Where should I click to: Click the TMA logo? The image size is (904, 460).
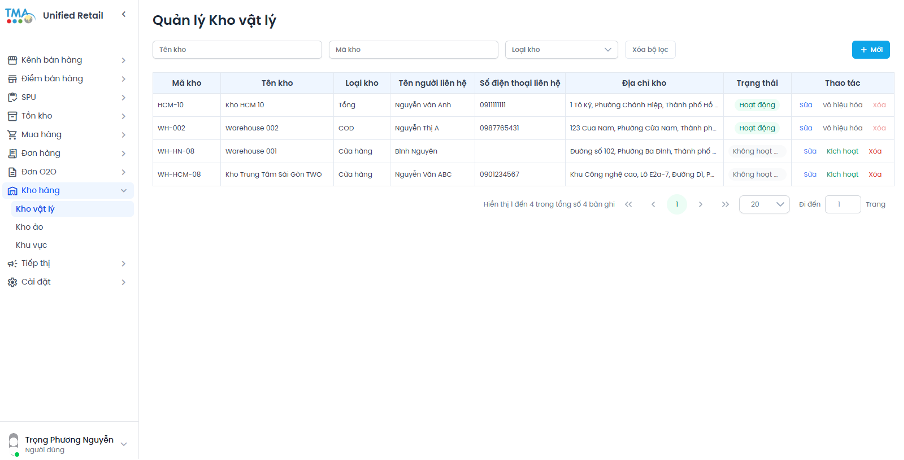20,16
